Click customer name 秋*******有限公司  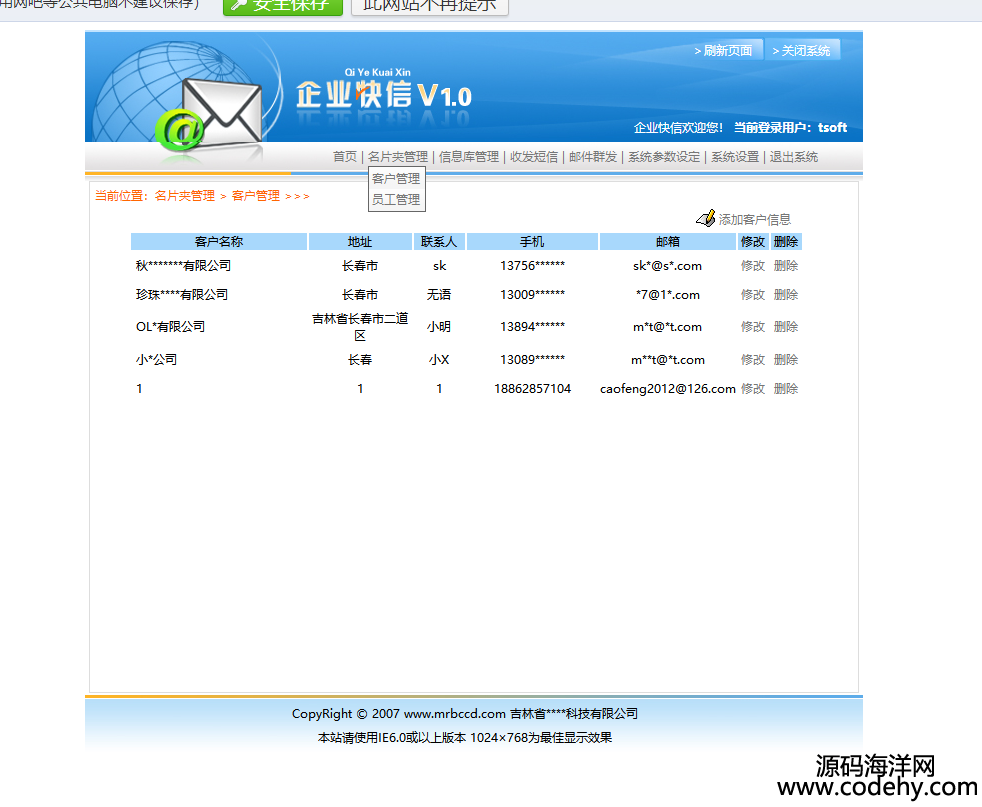click(x=183, y=265)
